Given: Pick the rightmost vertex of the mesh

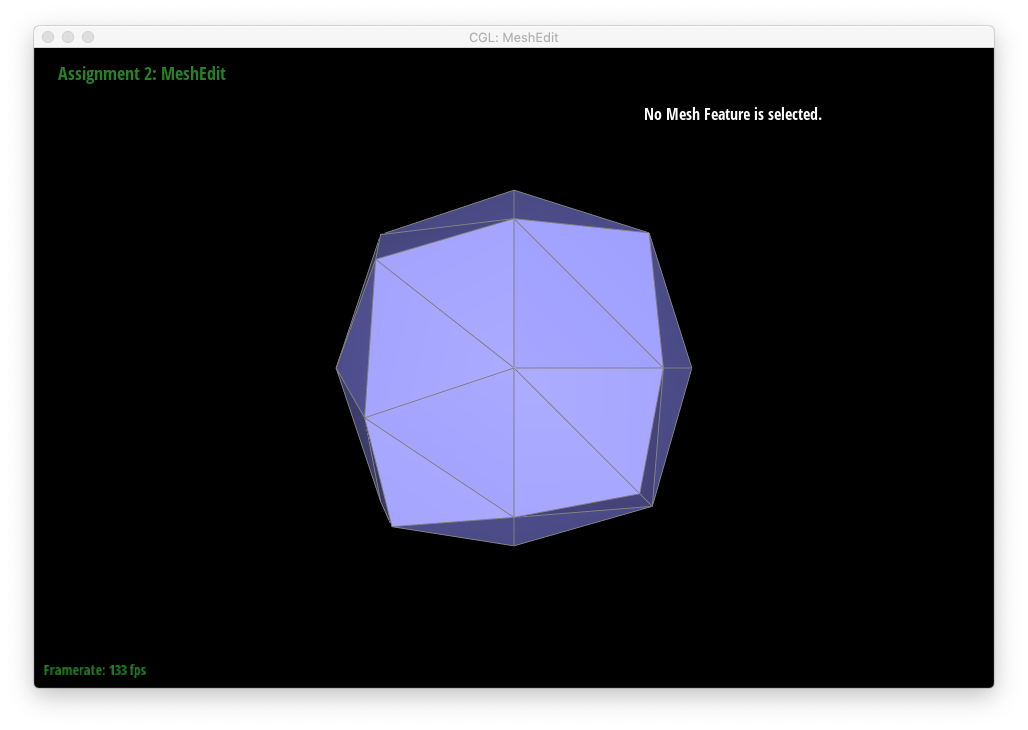Looking at the screenshot, I should [x=691, y=368].
